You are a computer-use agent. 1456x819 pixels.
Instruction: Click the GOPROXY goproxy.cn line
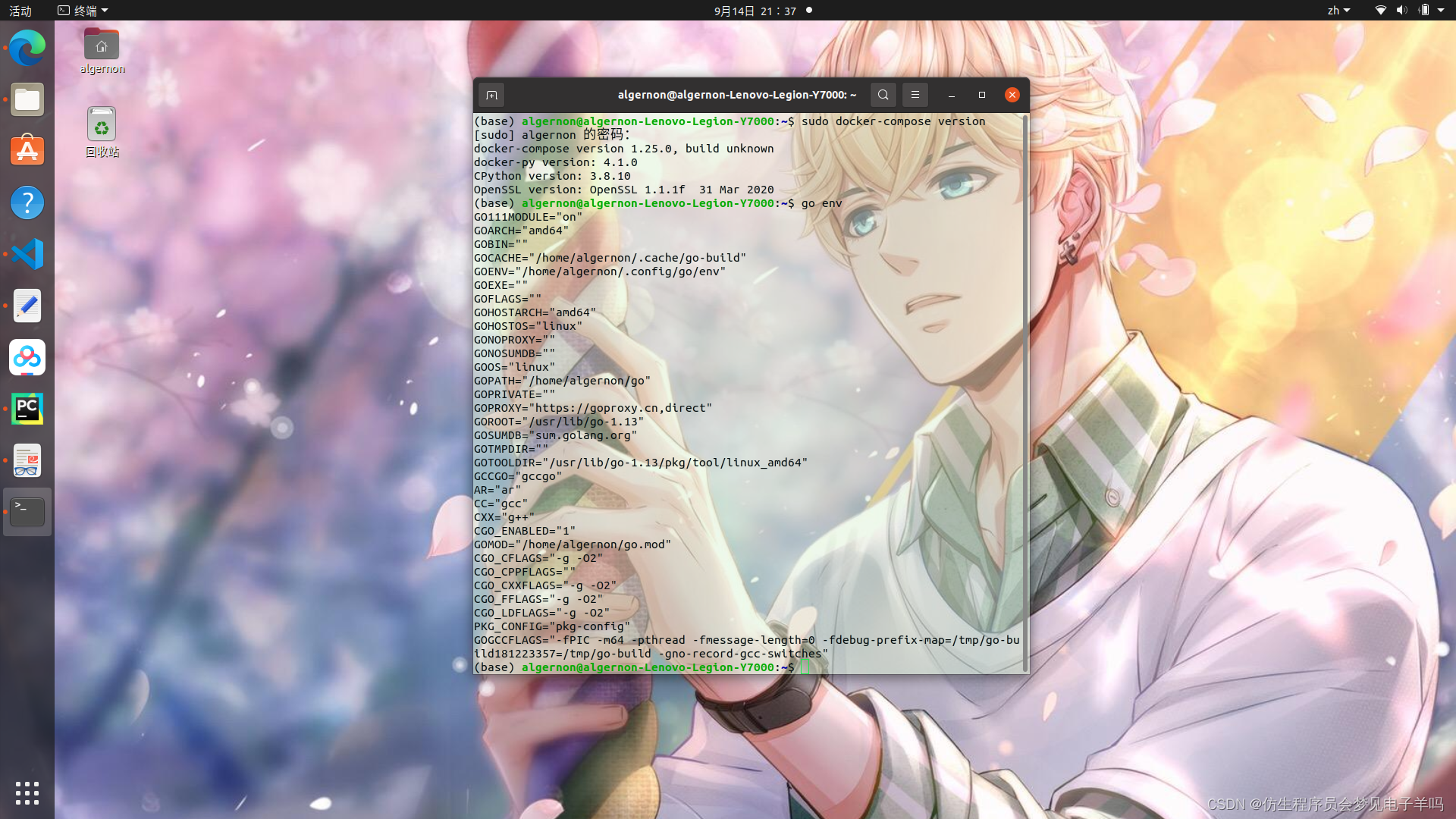coord(593,408)
